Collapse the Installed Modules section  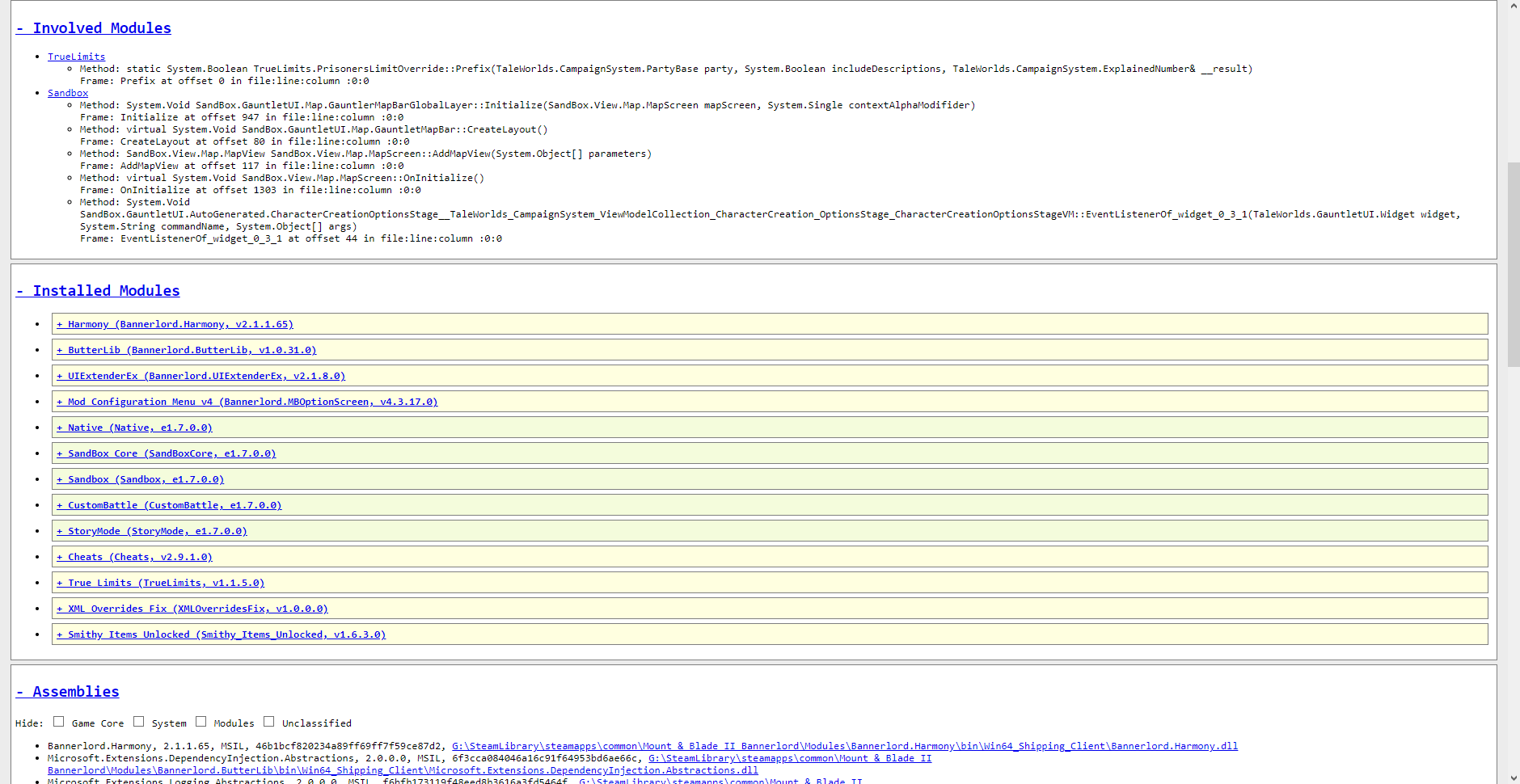98,291
